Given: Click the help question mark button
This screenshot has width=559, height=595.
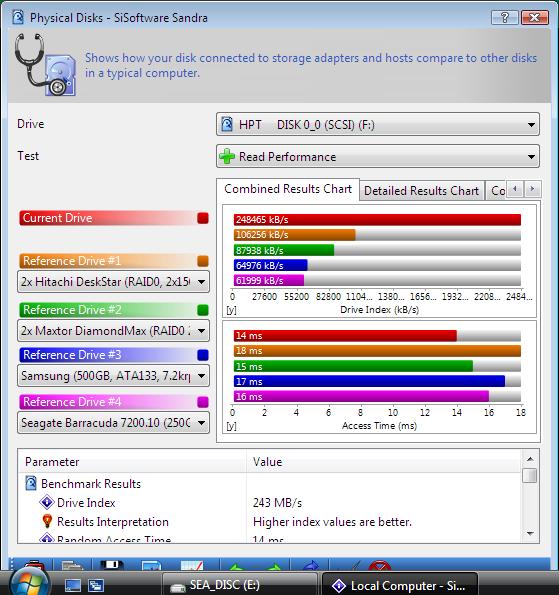Looking at the screenshot, I should tap(504, 17).
